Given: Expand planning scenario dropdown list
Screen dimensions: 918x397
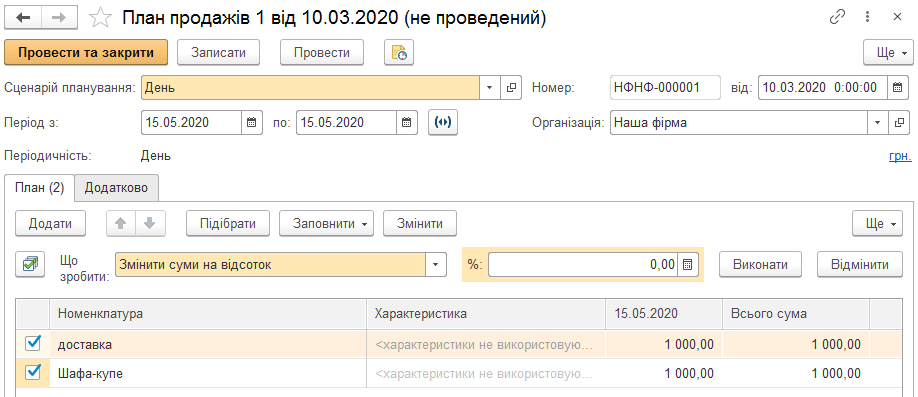Looking at the screenshot, I should pos(489,88).
